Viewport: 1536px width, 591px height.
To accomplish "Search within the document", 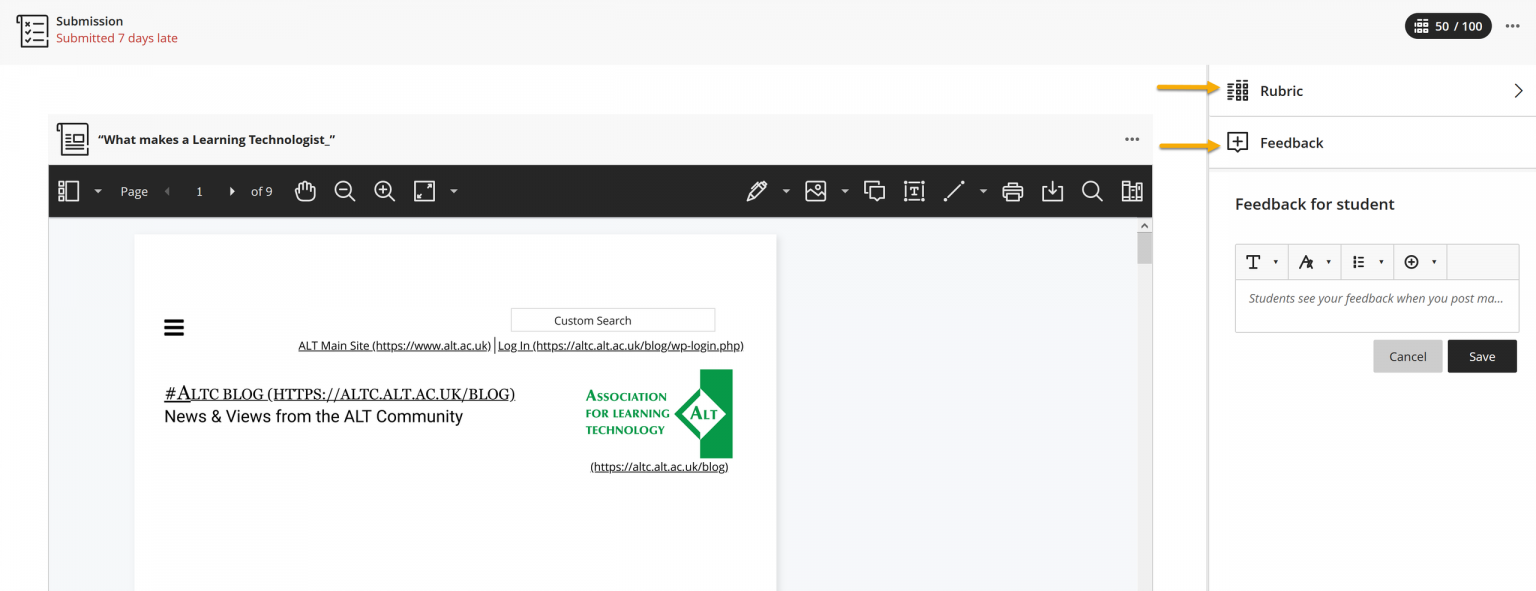I will coord(1092,191).
